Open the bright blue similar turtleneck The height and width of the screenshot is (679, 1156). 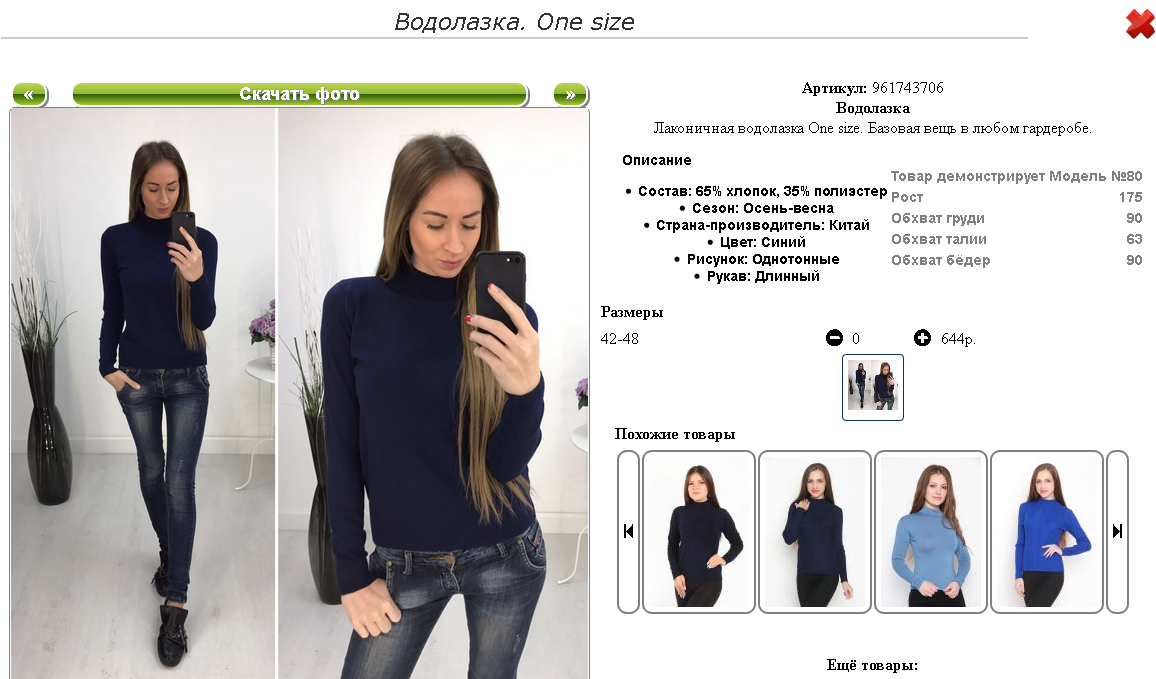point(1047,532)
